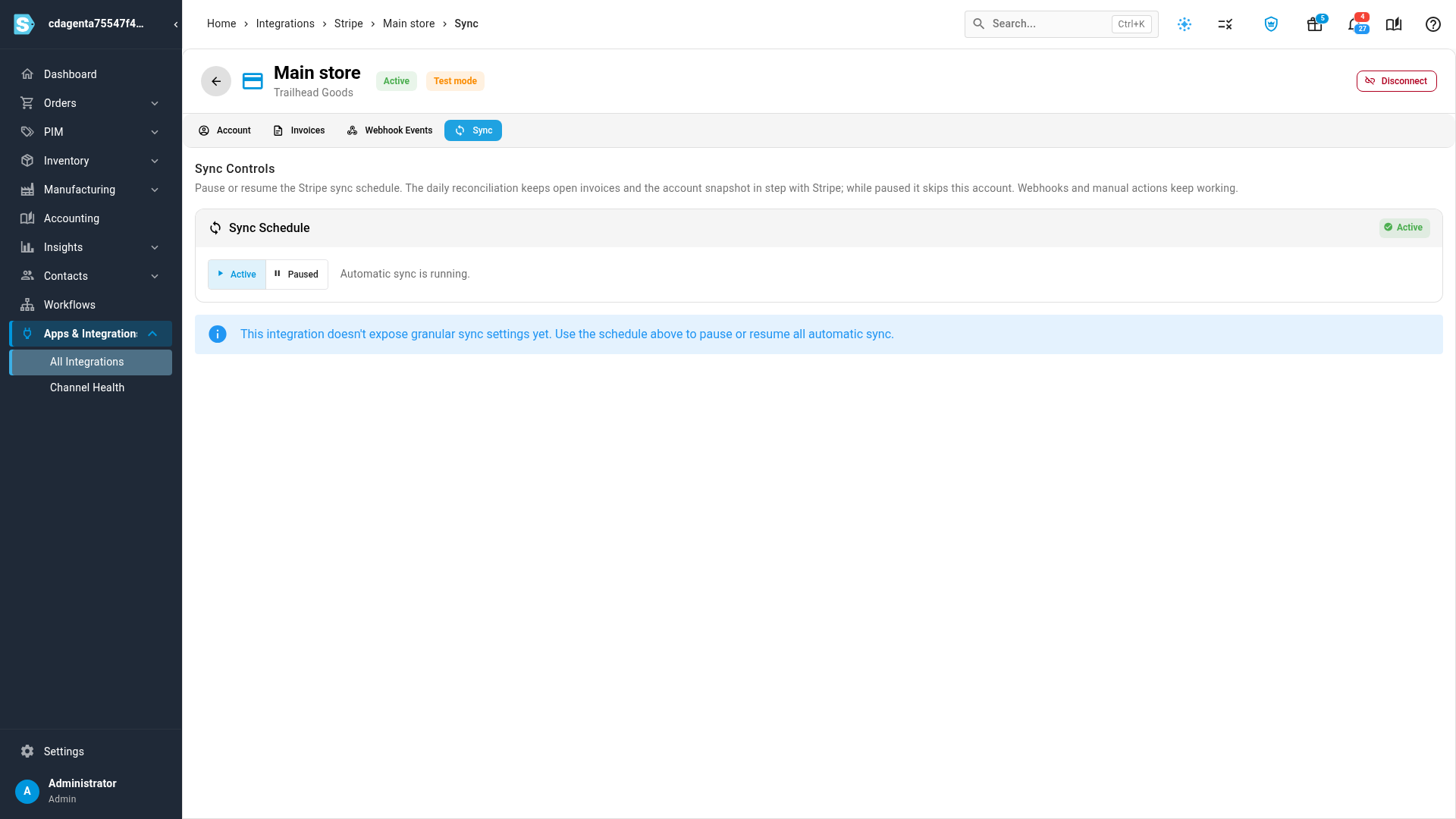Expand the Insights menu

click(91, 247)
